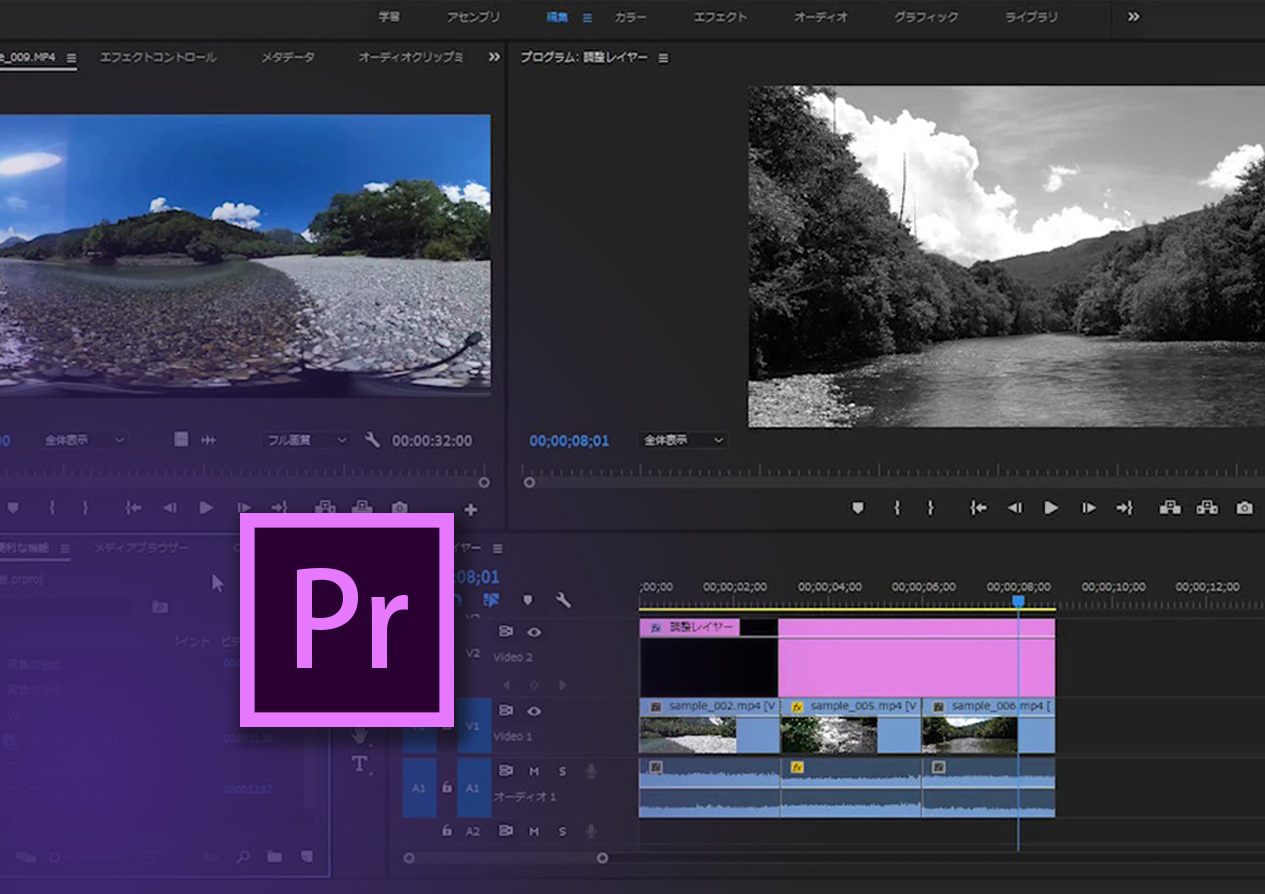
Task: Select the sample_005.mp4 clip on Video 1
Action: tap(850, 728)
